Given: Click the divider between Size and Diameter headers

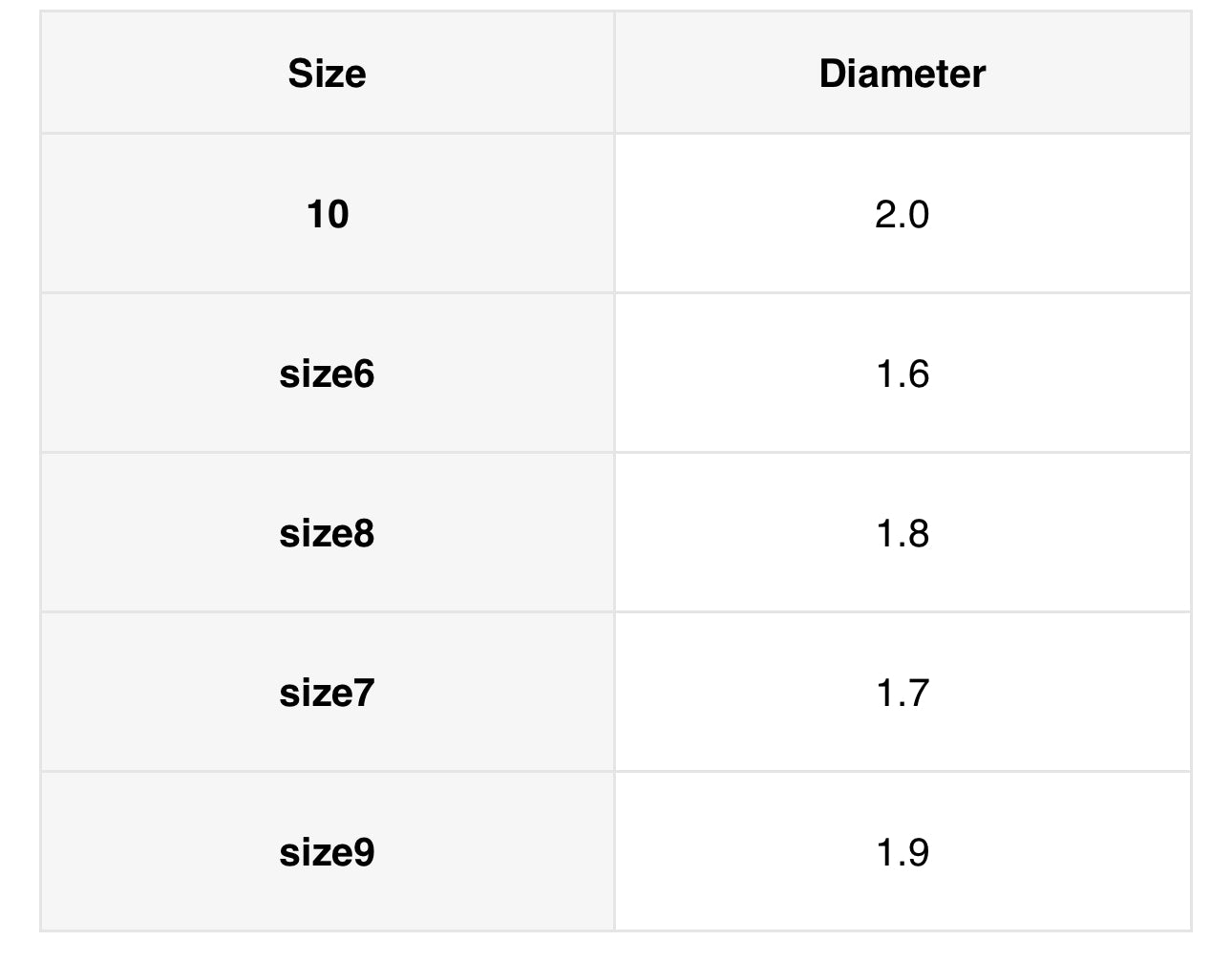Looking at the screenshot, I should tap(614, 74).
